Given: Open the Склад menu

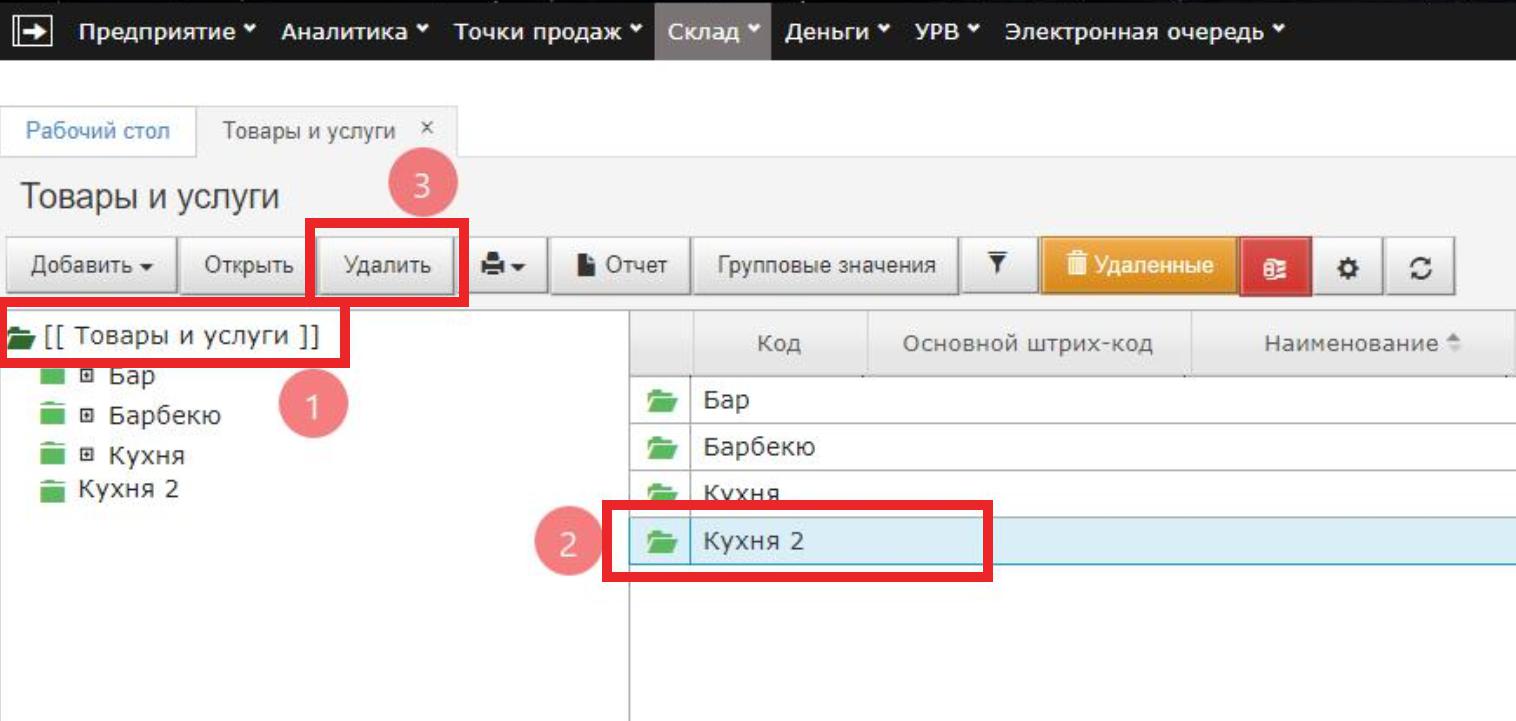Looking at the screenshot, I should pyautogui.click(x=712, y=31).
